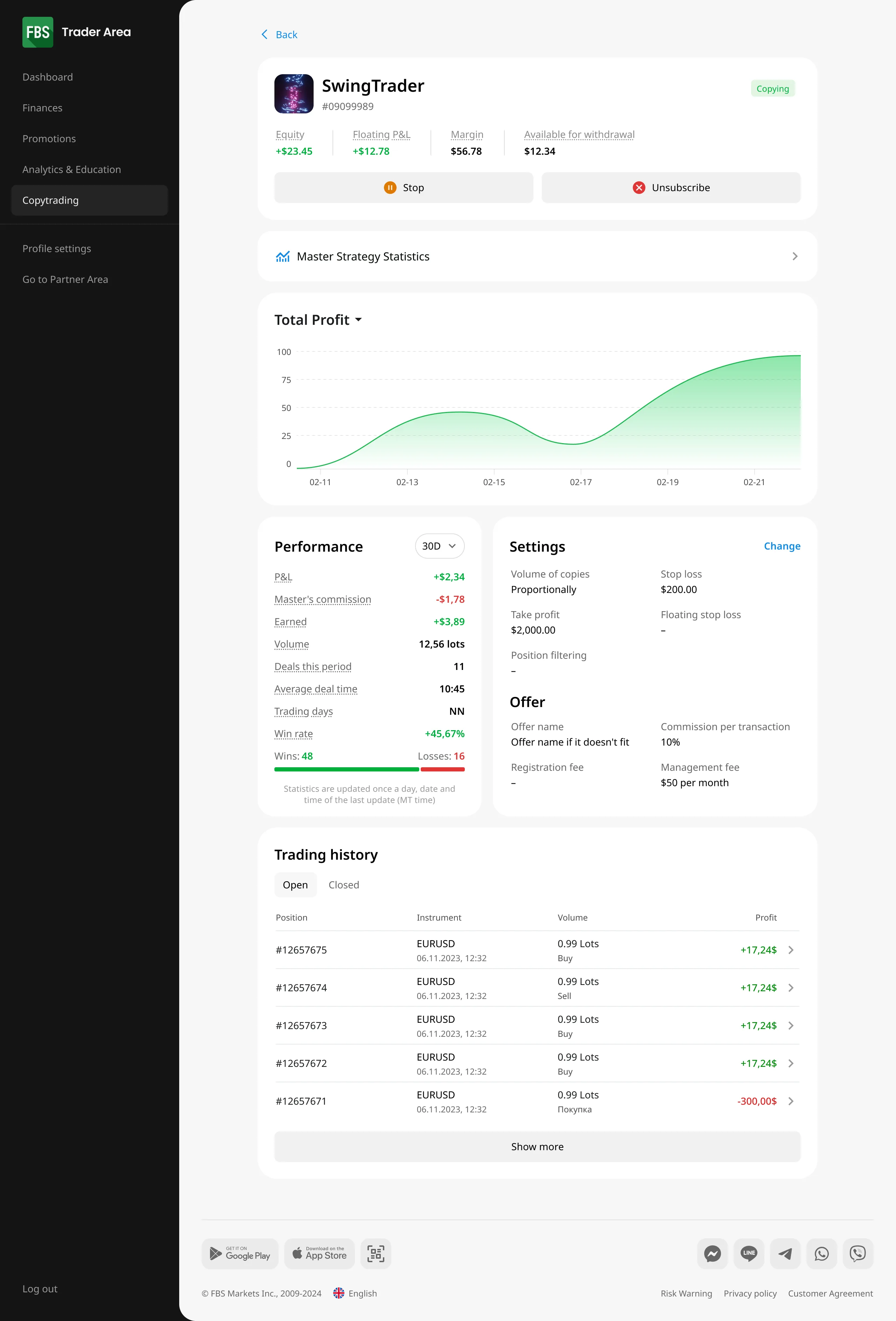896x1321 pixels.
Task: Click the P&L label in Performance
Action: tap(283, 577)
